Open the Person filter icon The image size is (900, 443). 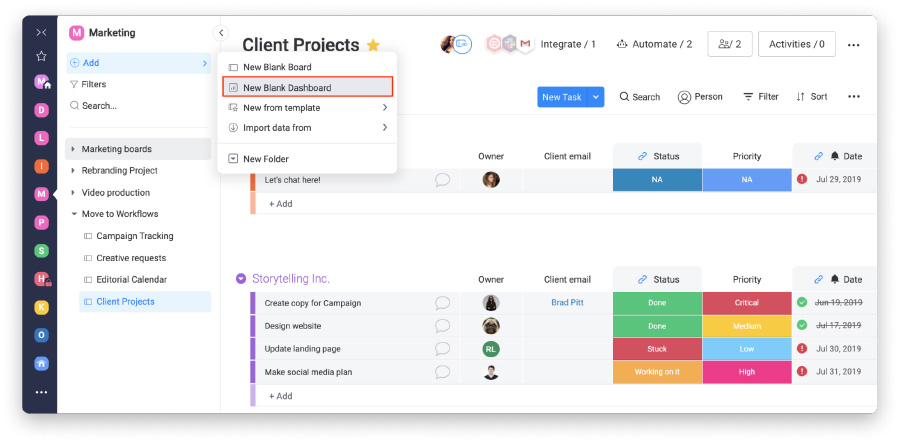[684, 97]
